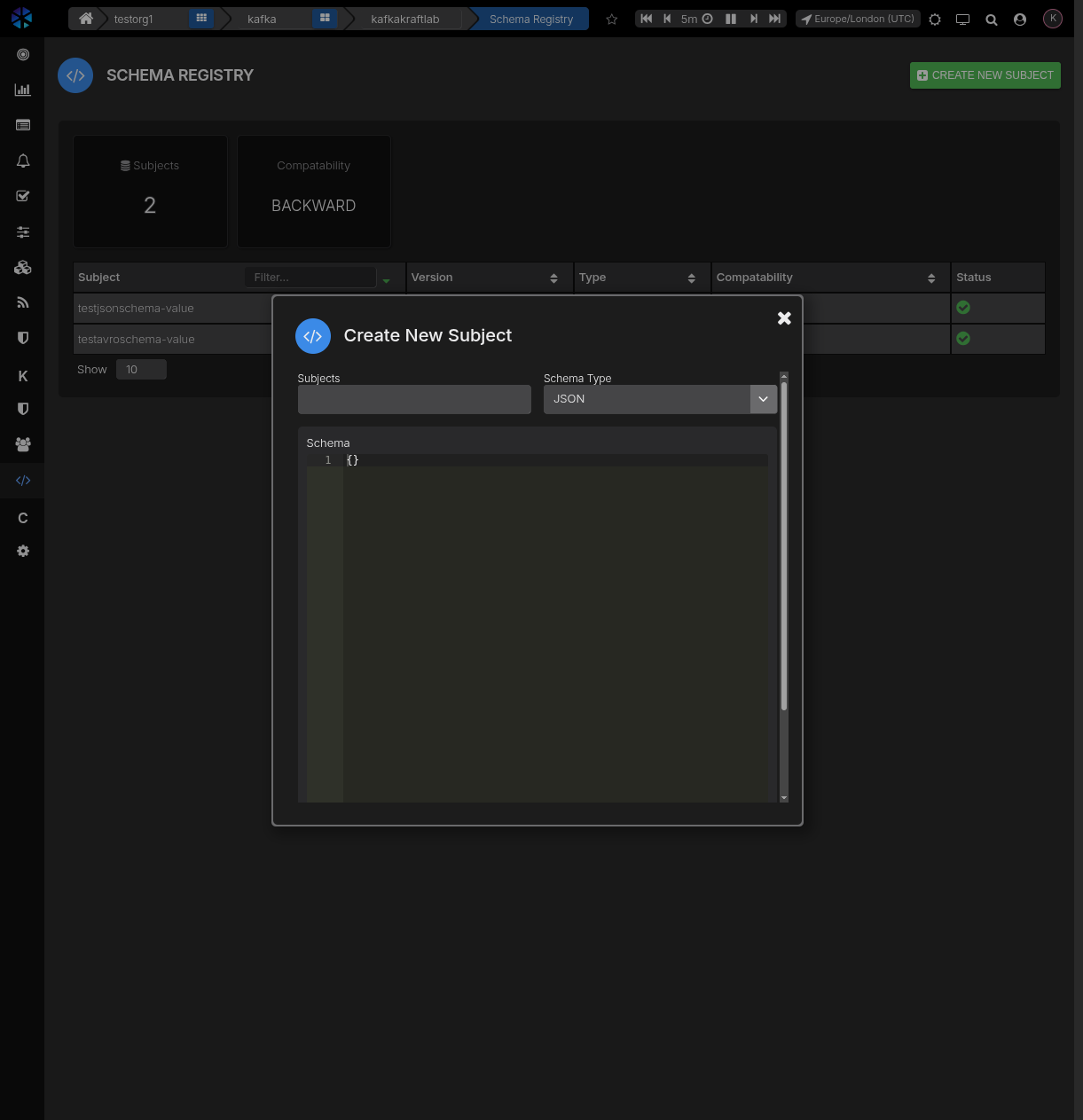Screen dimensions: 1083x1120
Task: Favorite this page with star icon
Action: [611, 19]
